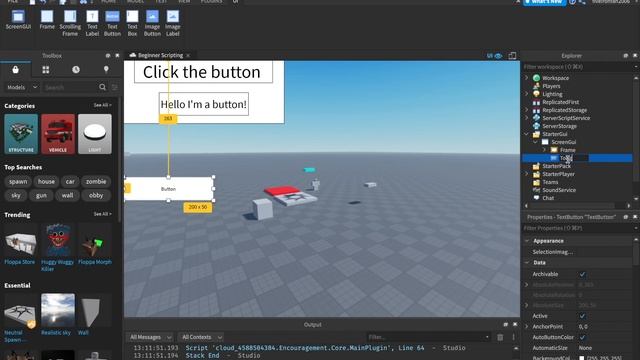Viewport: 640px width, 360px height.
Task: Insert an Image Label element
Action: pos(173,23)
